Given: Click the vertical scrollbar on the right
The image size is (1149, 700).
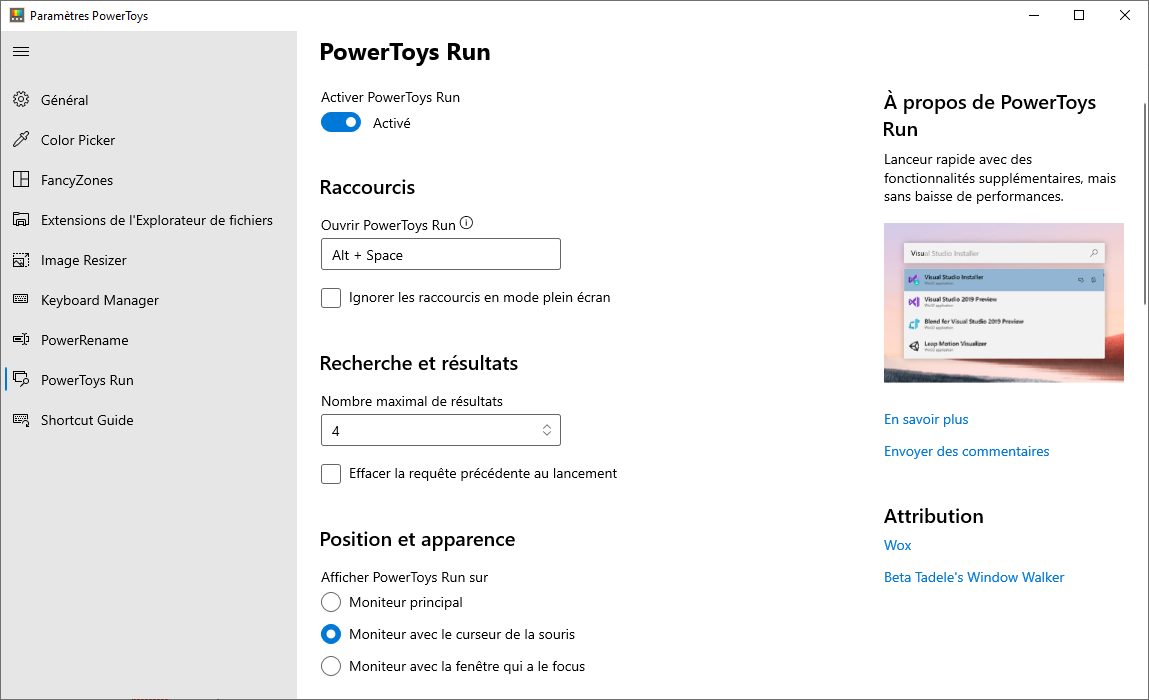Looking at the screenshot, I should pyautogui.click(x=1145, y=204).
